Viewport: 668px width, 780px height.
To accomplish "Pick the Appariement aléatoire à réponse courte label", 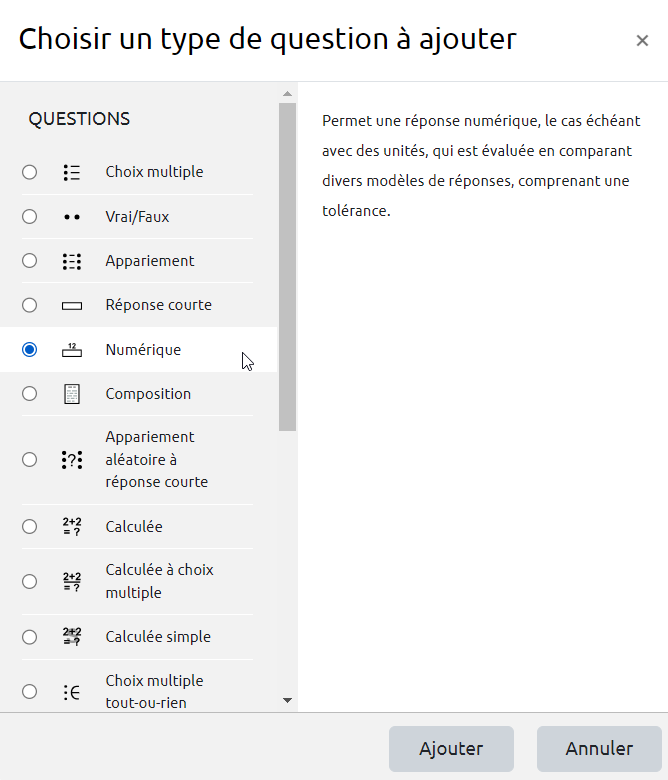I will click(156, 459).
